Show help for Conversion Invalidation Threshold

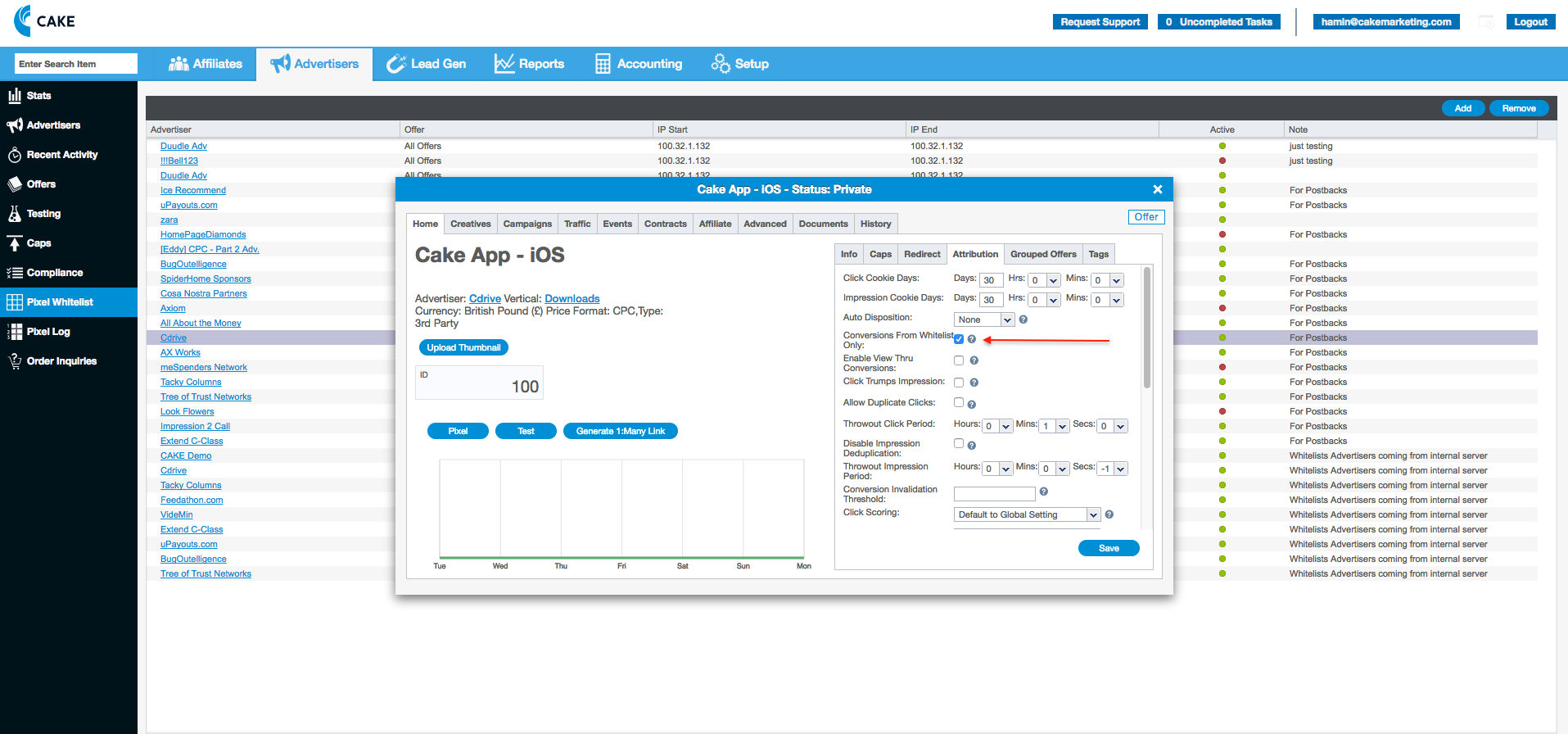[x=1044, y=492]
